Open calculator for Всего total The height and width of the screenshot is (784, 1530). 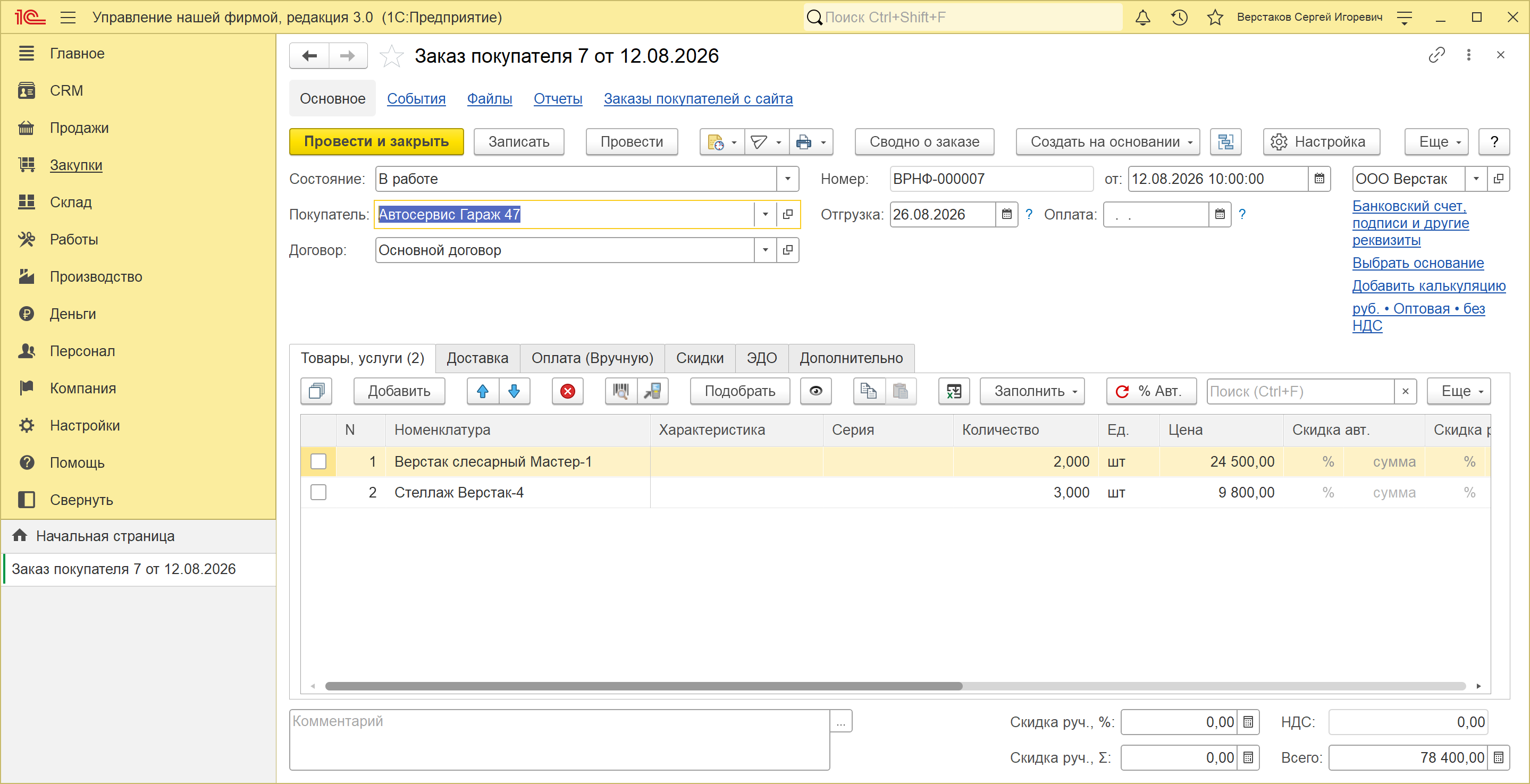tap(1499, 758)
